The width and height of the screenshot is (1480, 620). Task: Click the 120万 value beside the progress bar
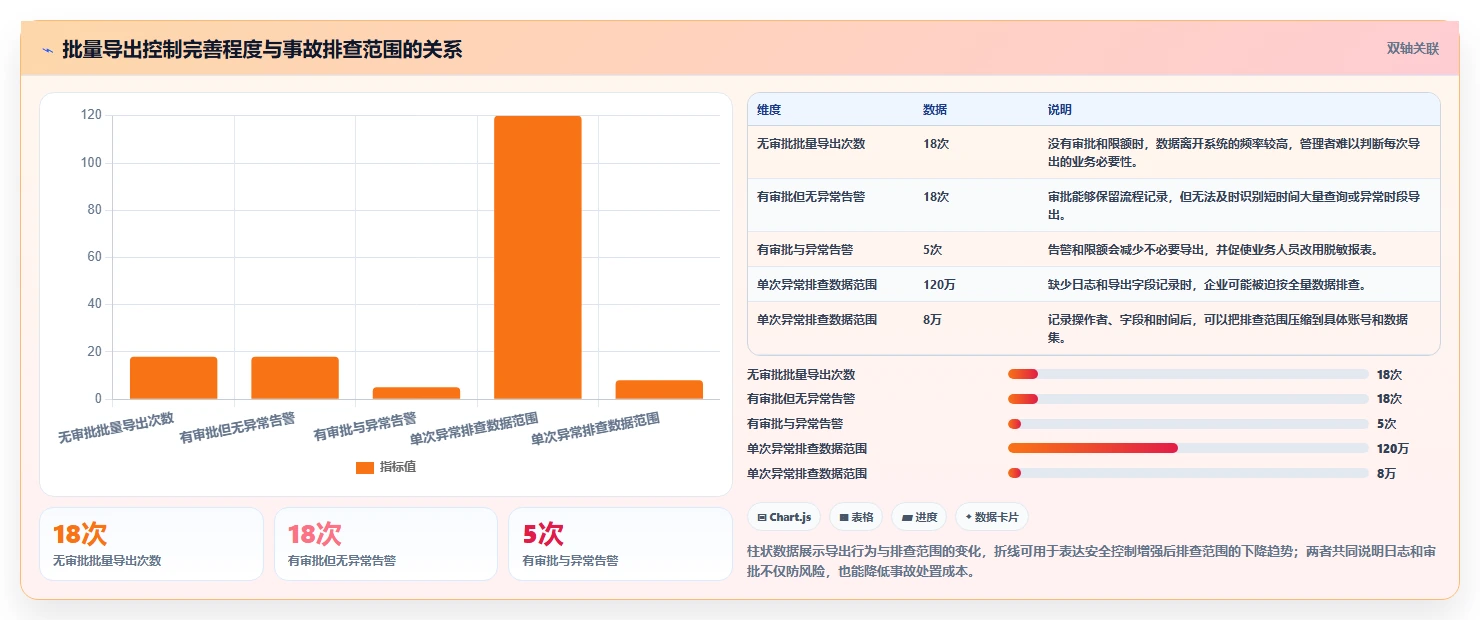(x=1393, y=449)
